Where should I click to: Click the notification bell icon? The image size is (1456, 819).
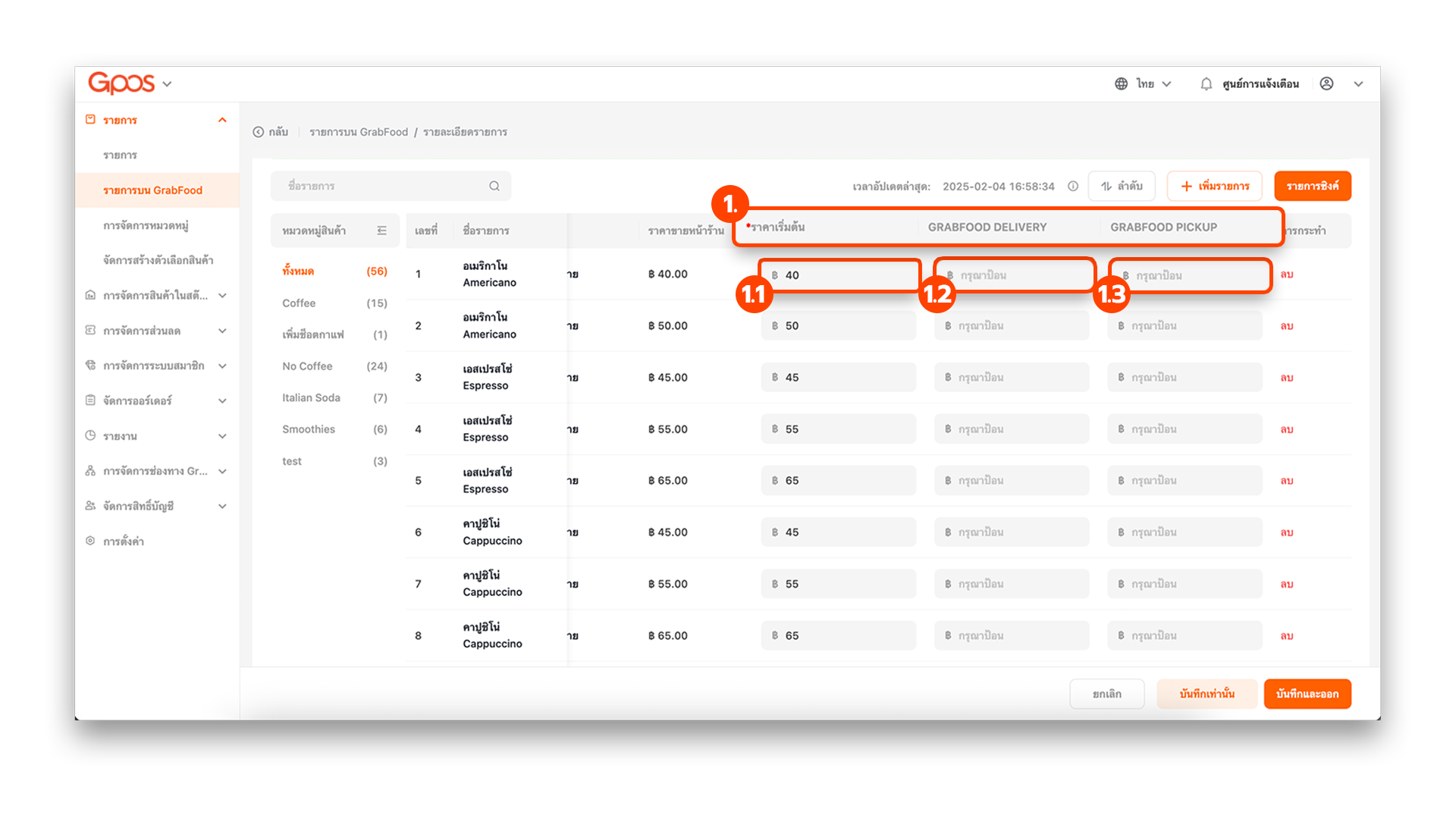click(x=1206, y=83)
